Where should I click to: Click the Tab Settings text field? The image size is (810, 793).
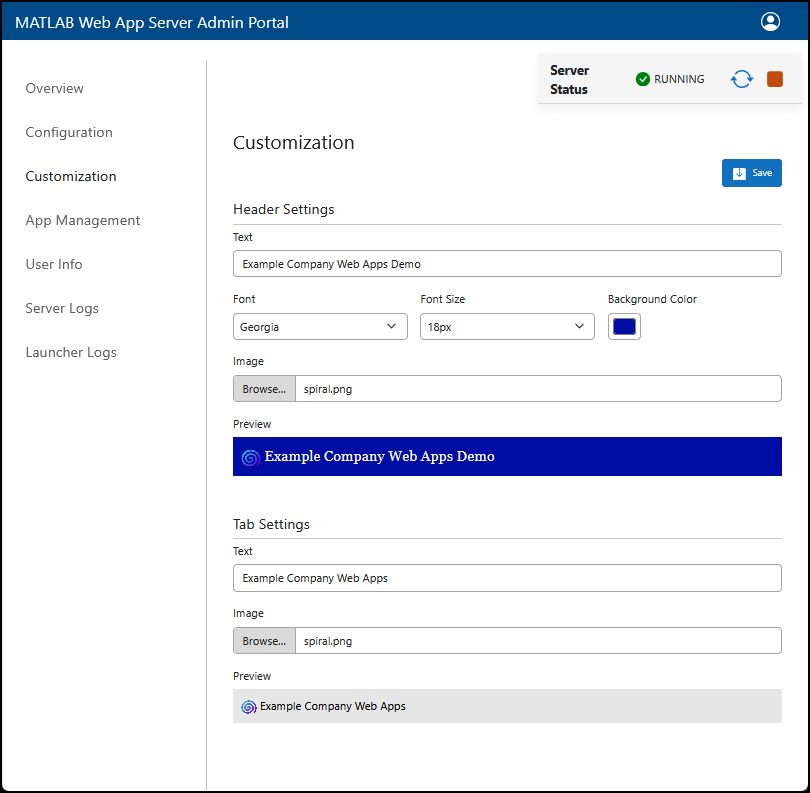click(x=507, y=577)
